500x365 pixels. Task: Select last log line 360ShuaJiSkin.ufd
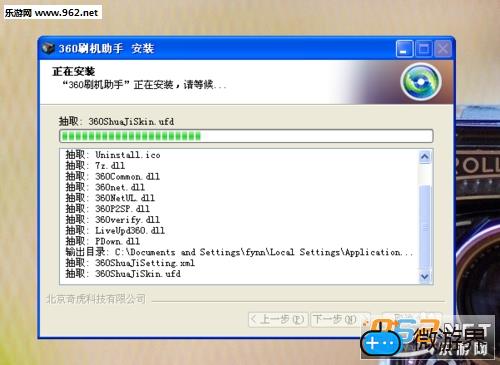(123, 274)
